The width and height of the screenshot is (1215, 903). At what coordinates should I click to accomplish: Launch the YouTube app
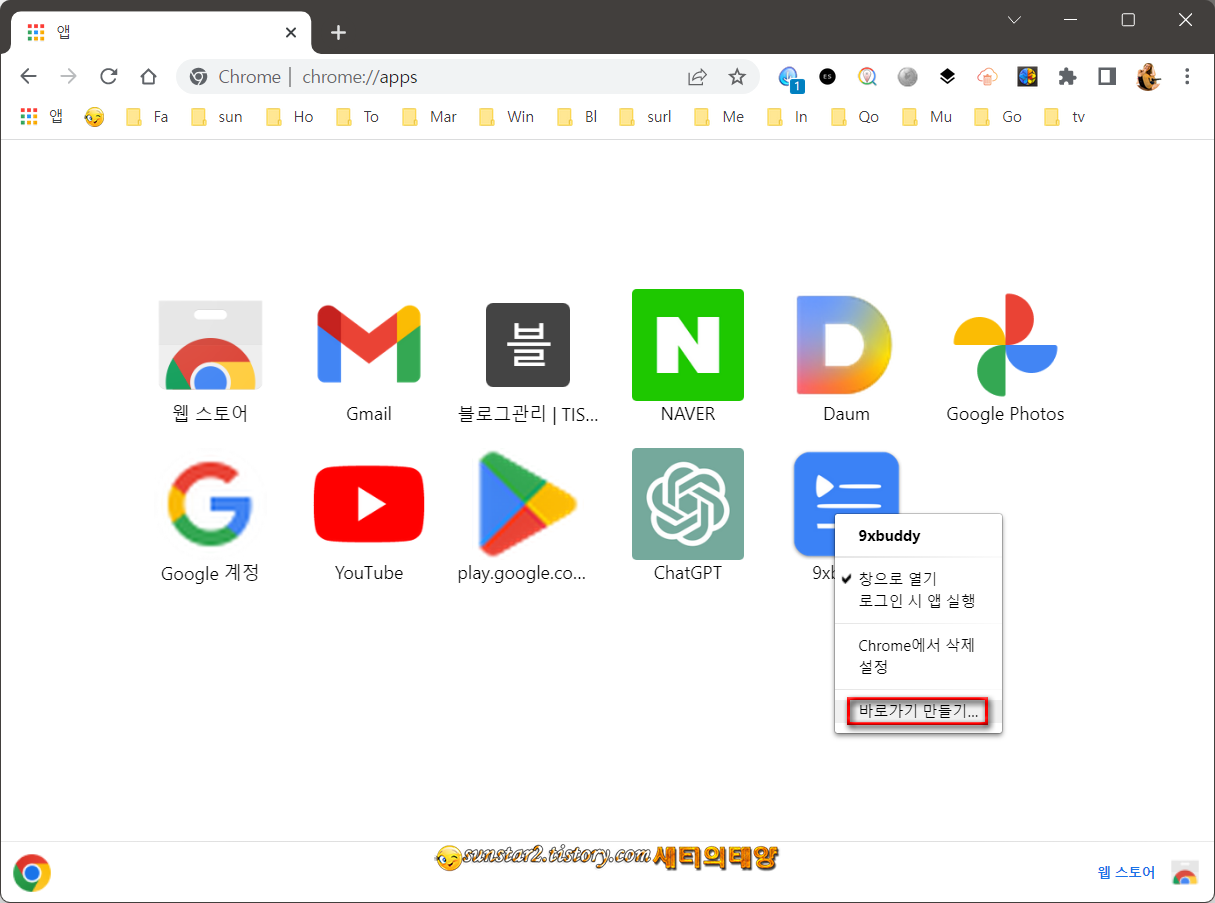click(369, 504)
